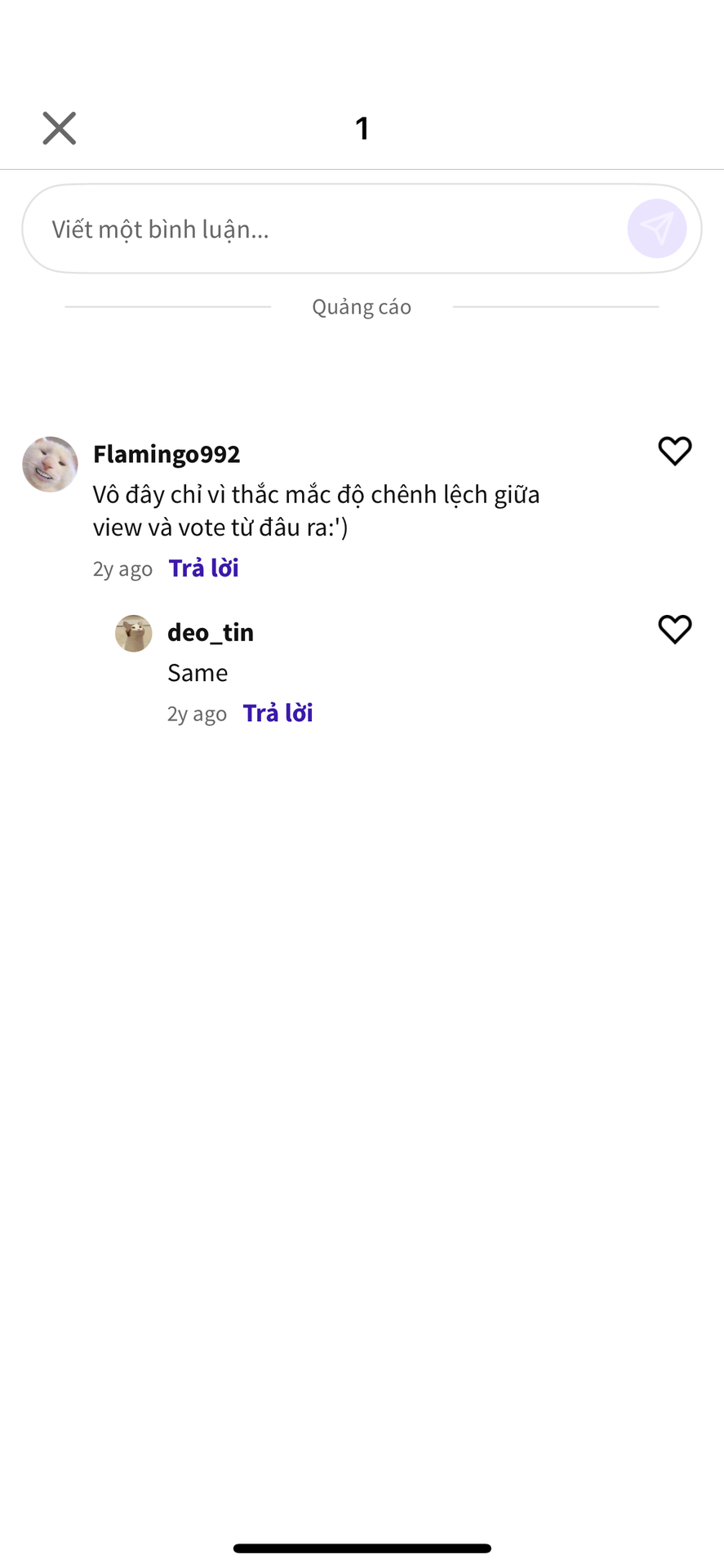
Task: Tap the paper plane send button
Action: point(657,229)
